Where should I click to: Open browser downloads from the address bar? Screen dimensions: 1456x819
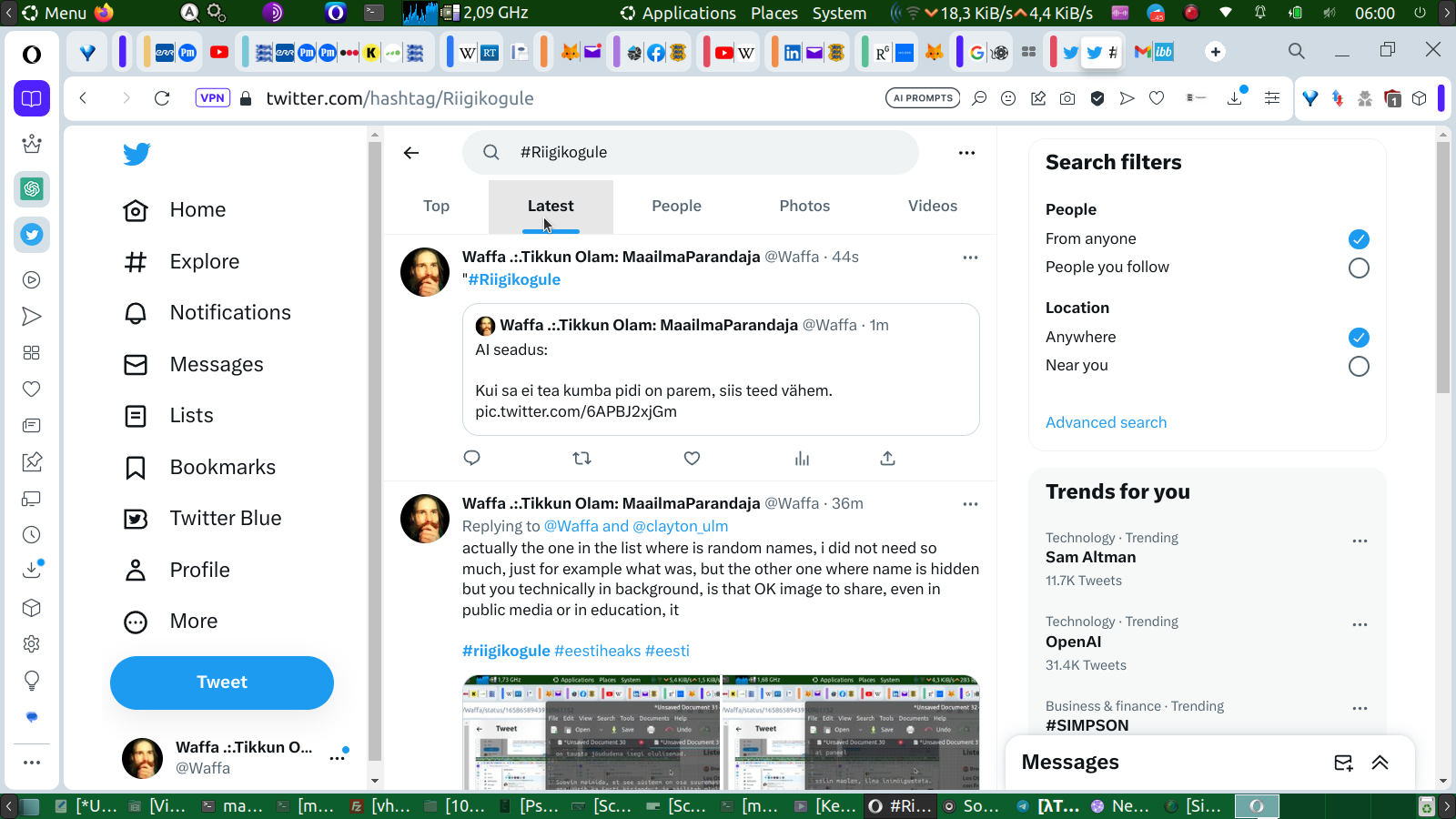click(1235, 98)
